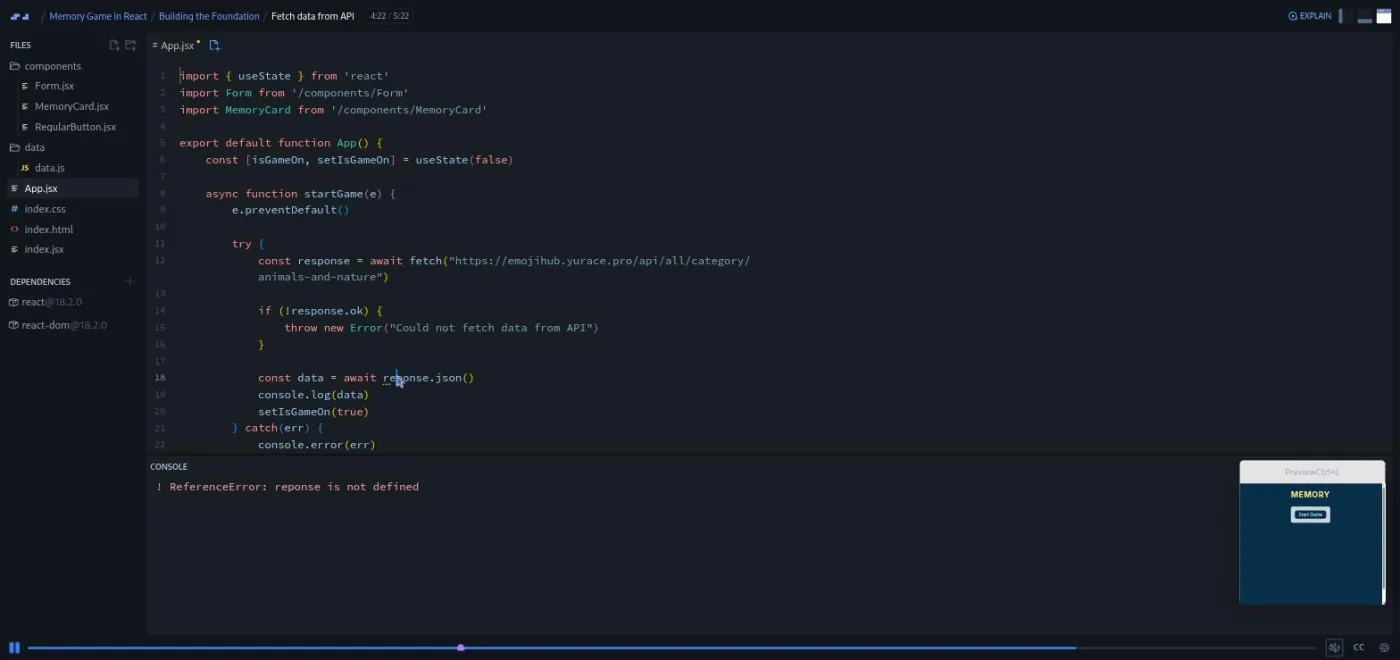Image resolution: width=1400 pixels, height=660 pixels.
Task: Click console.log(data) on line 19
Action: [313, 395]
